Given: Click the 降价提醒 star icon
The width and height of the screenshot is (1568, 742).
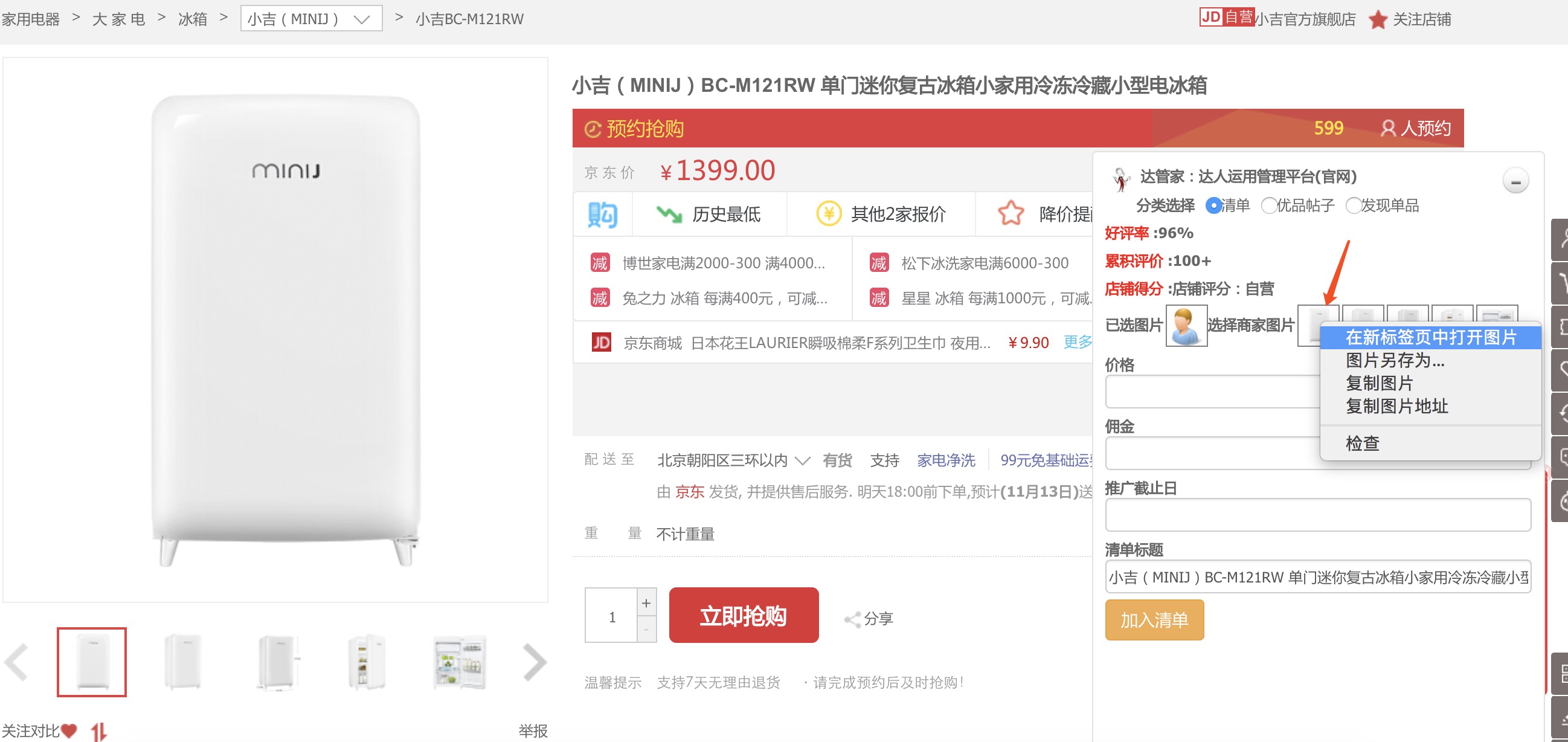Looking at the screenshot, I should click(1011, 213).
